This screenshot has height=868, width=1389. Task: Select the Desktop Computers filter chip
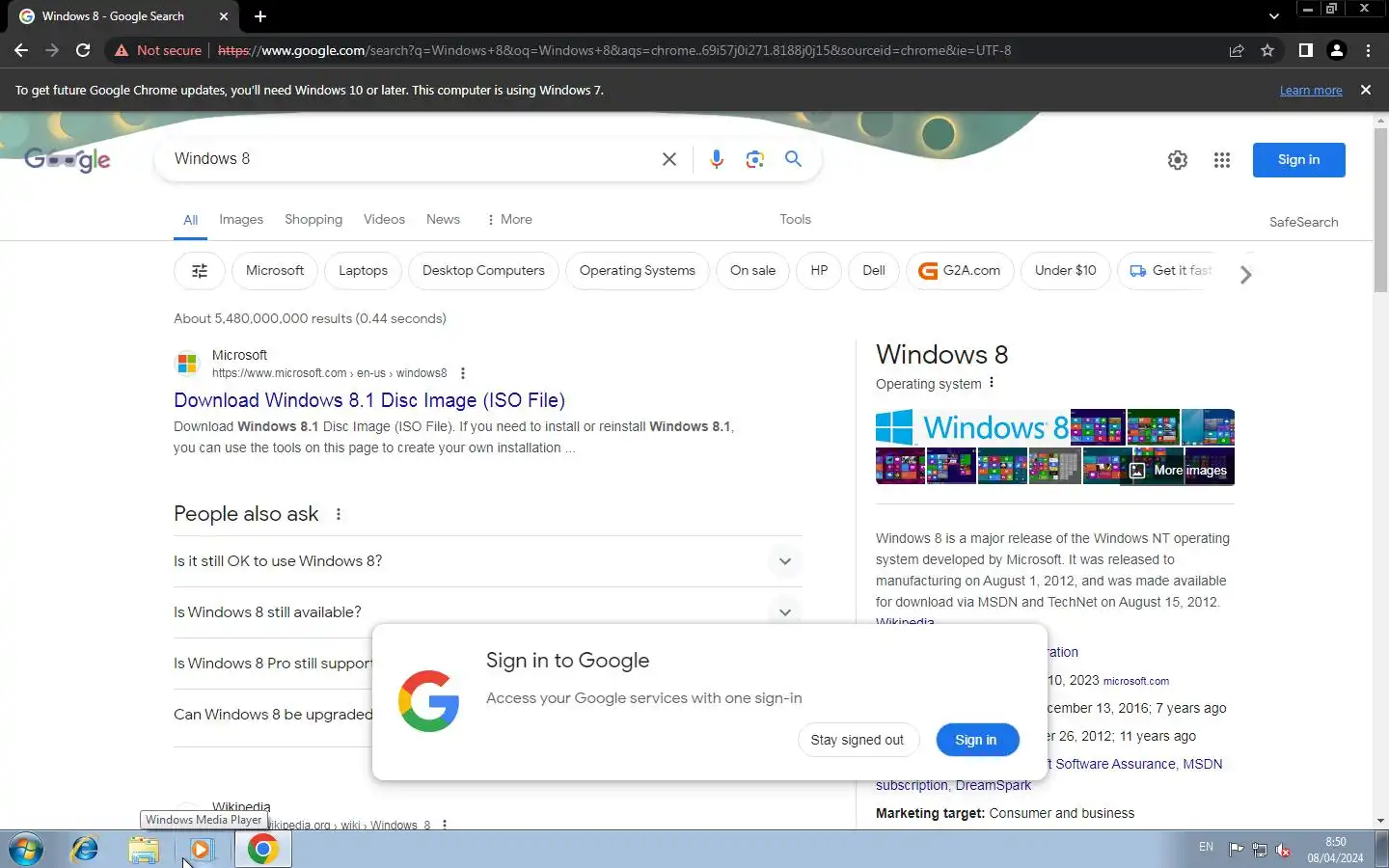pyautogui.click(x=483, y=271)
